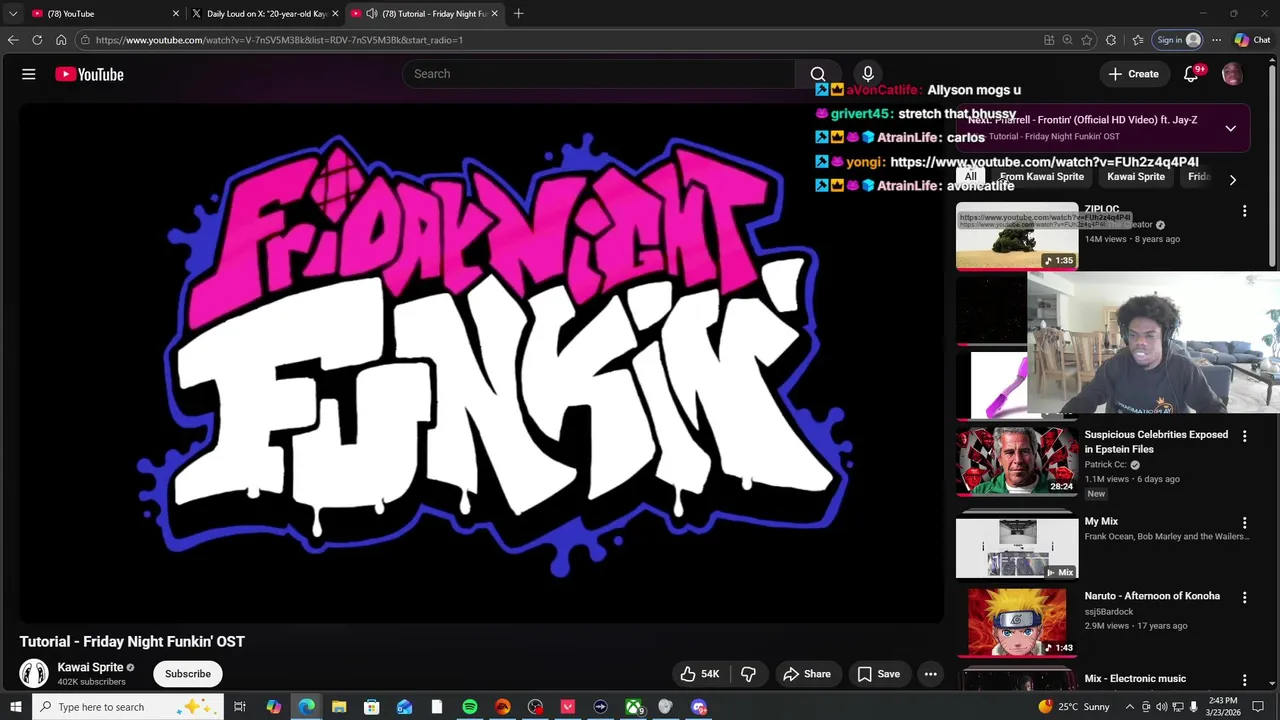The image size is (1280, 720).
Task: Open the Windows Start menu
Action: coord(15,707)
